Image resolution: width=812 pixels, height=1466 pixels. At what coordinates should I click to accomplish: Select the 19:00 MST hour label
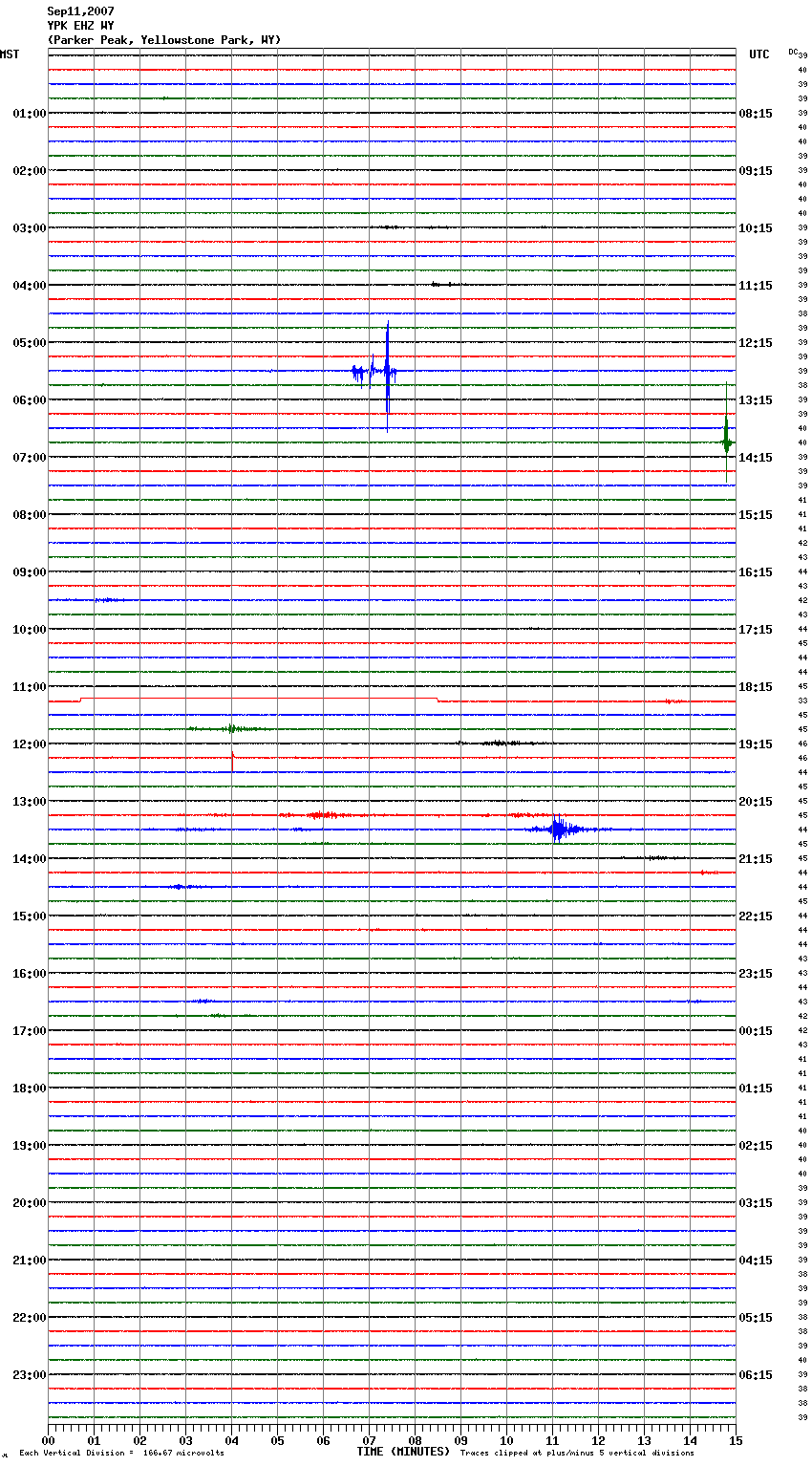click(30, 1146)
